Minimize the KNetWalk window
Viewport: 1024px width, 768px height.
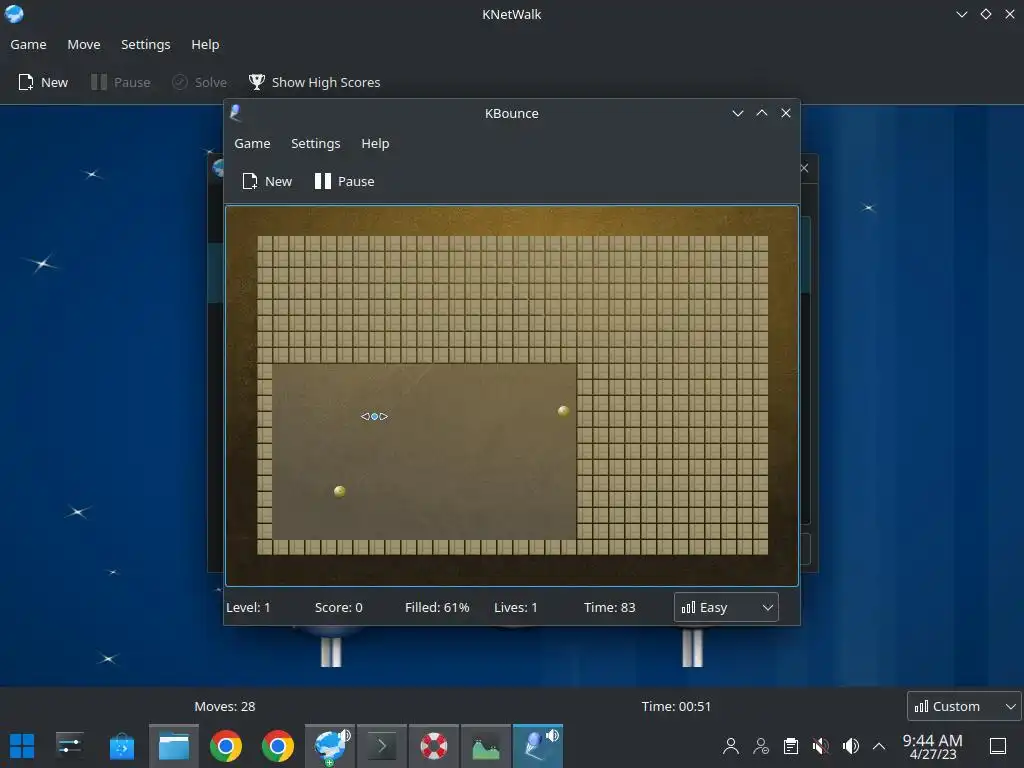click(961, 14)
